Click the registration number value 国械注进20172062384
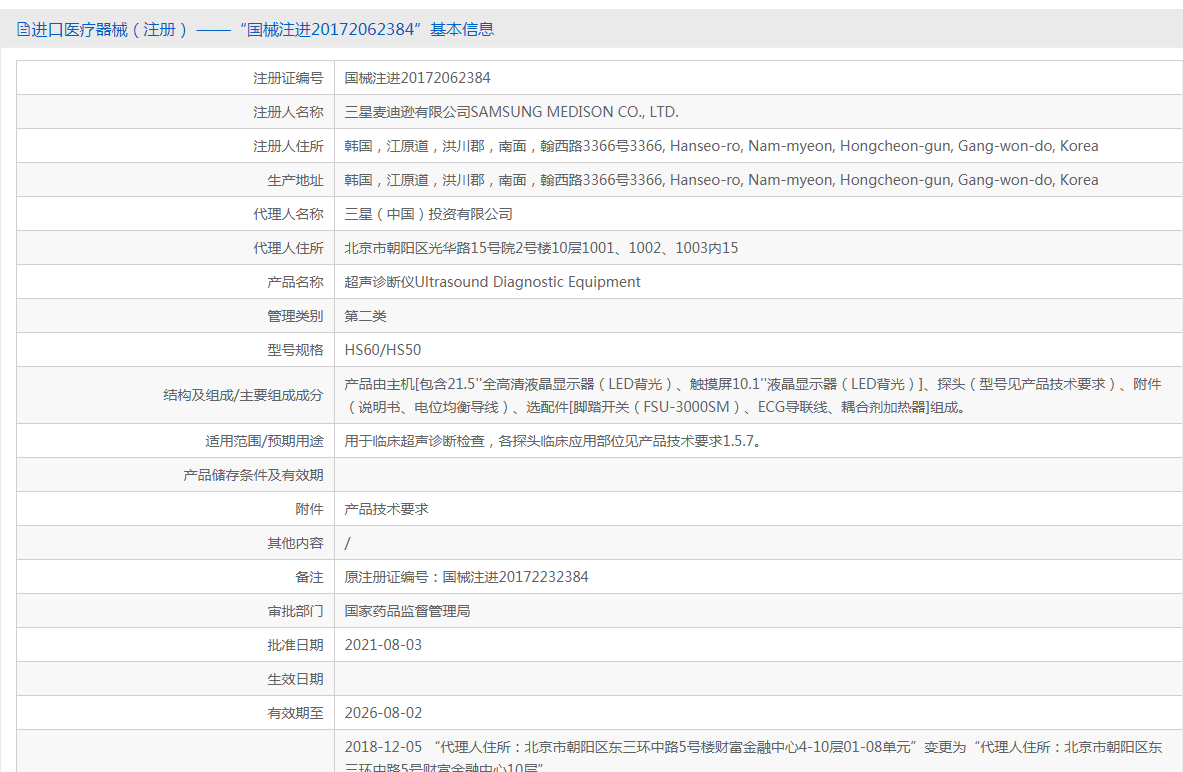 pos(417,78)
